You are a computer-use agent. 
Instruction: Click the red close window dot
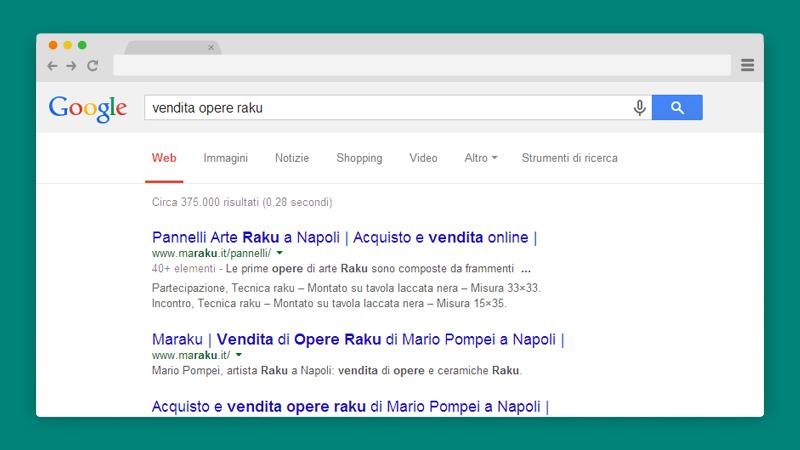(53, 45)
